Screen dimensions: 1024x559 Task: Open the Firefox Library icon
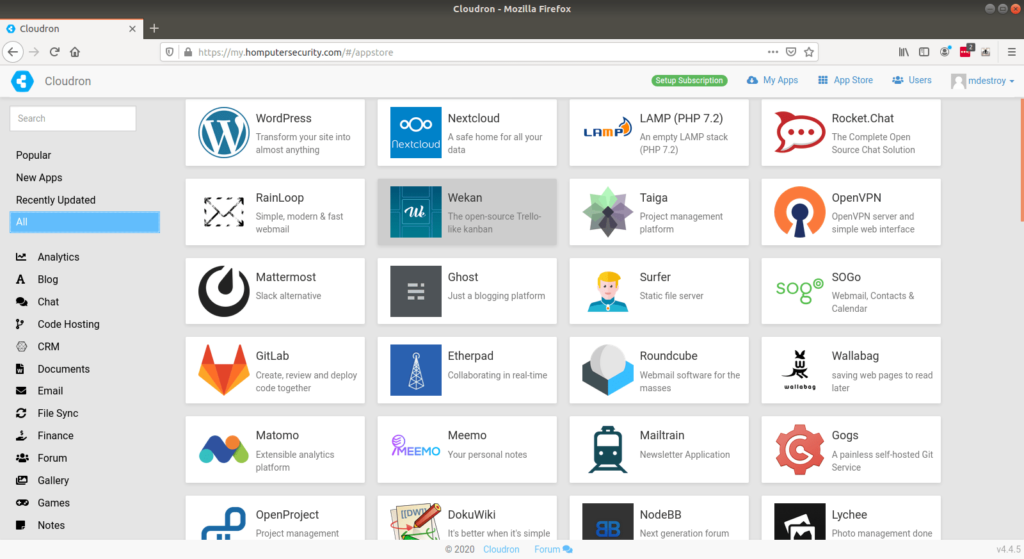(904, 52)
